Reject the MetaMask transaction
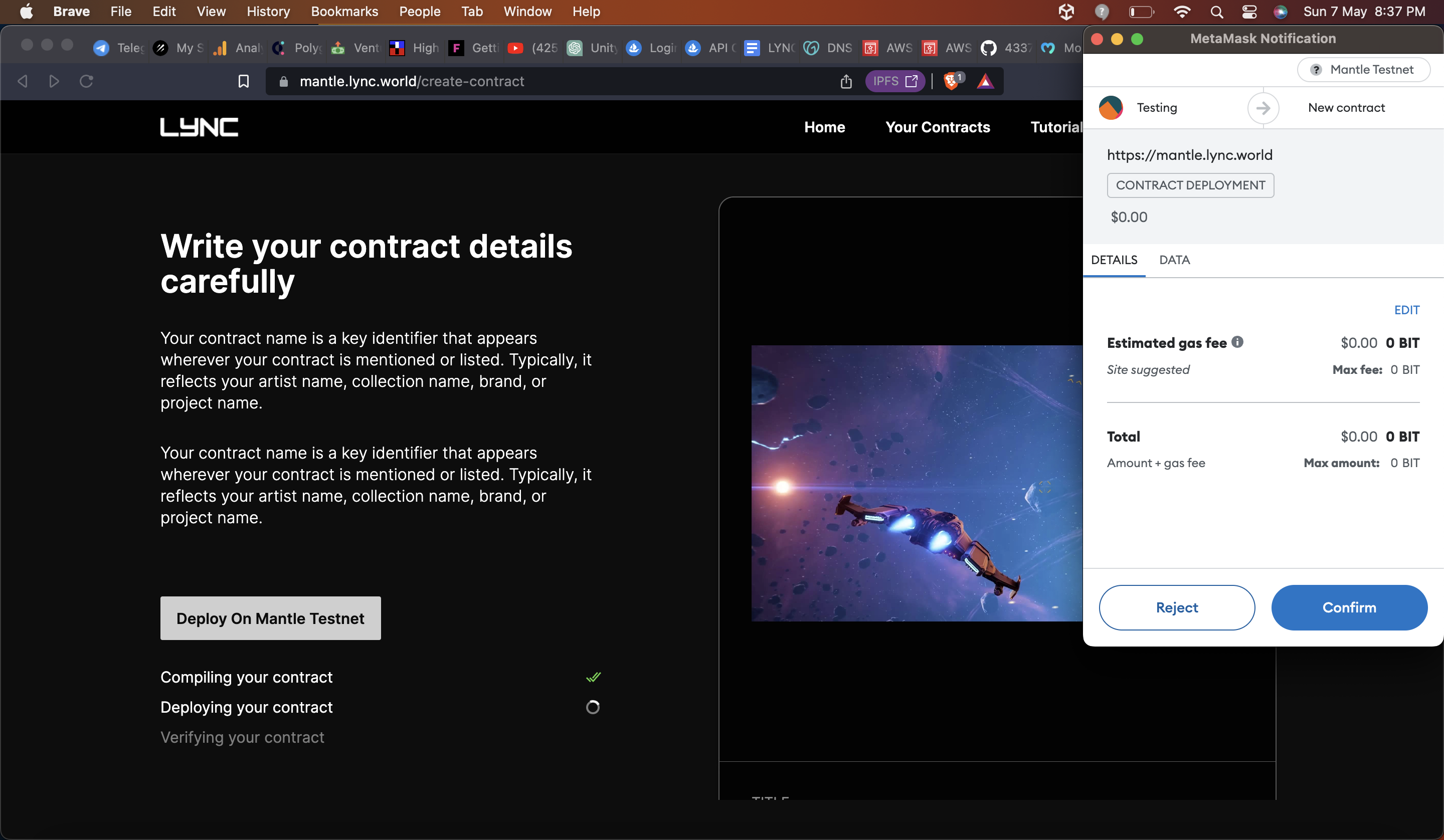Screen dimensions: 1444x840 1177,607
